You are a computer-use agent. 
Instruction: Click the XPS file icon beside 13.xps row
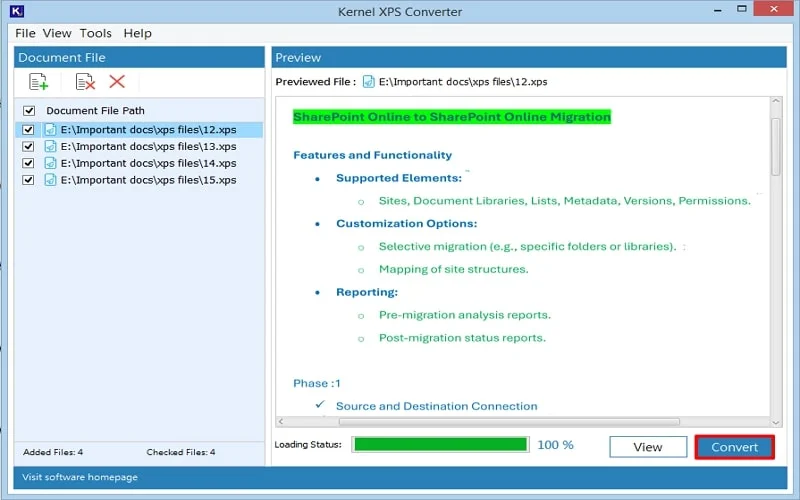tap(50, 146)
